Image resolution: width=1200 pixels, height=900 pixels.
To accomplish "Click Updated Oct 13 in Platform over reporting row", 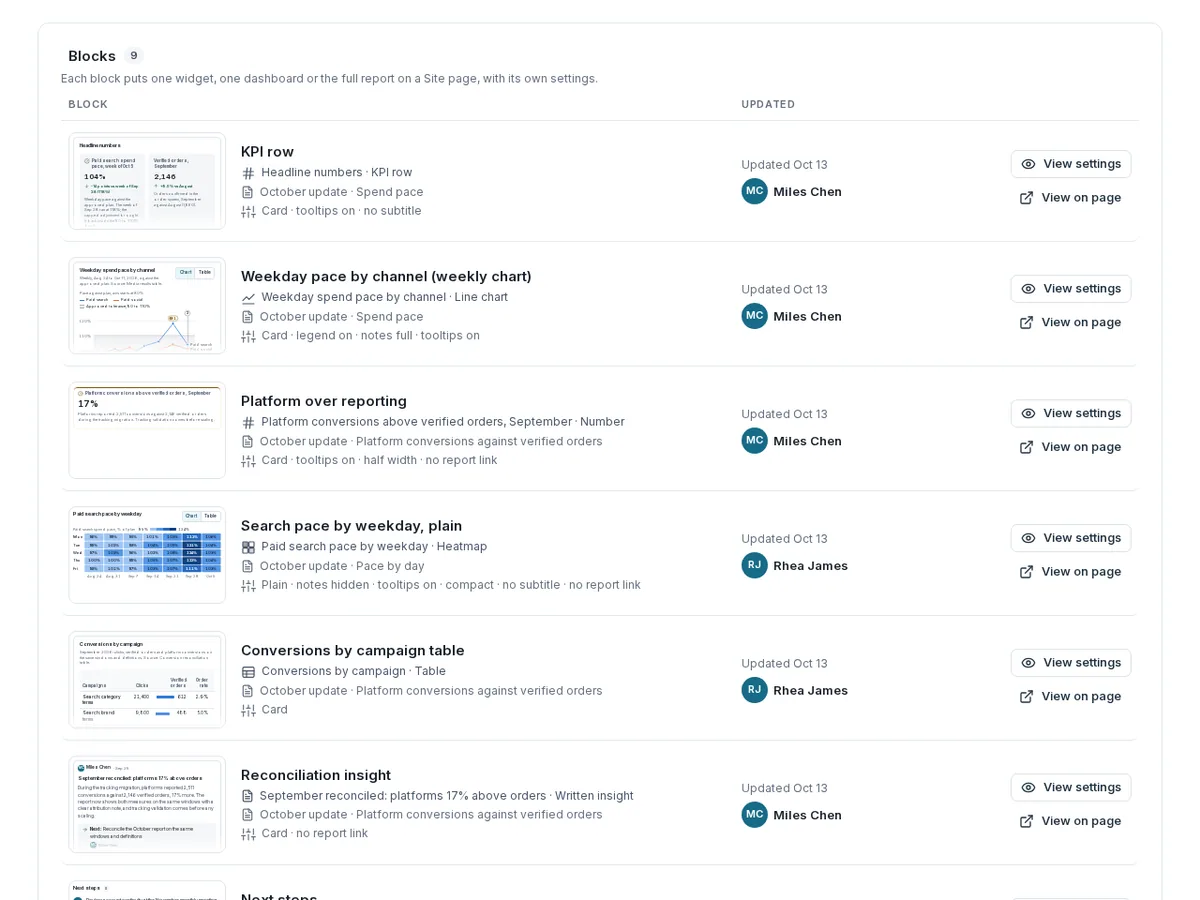I will (x=785, y=414).
